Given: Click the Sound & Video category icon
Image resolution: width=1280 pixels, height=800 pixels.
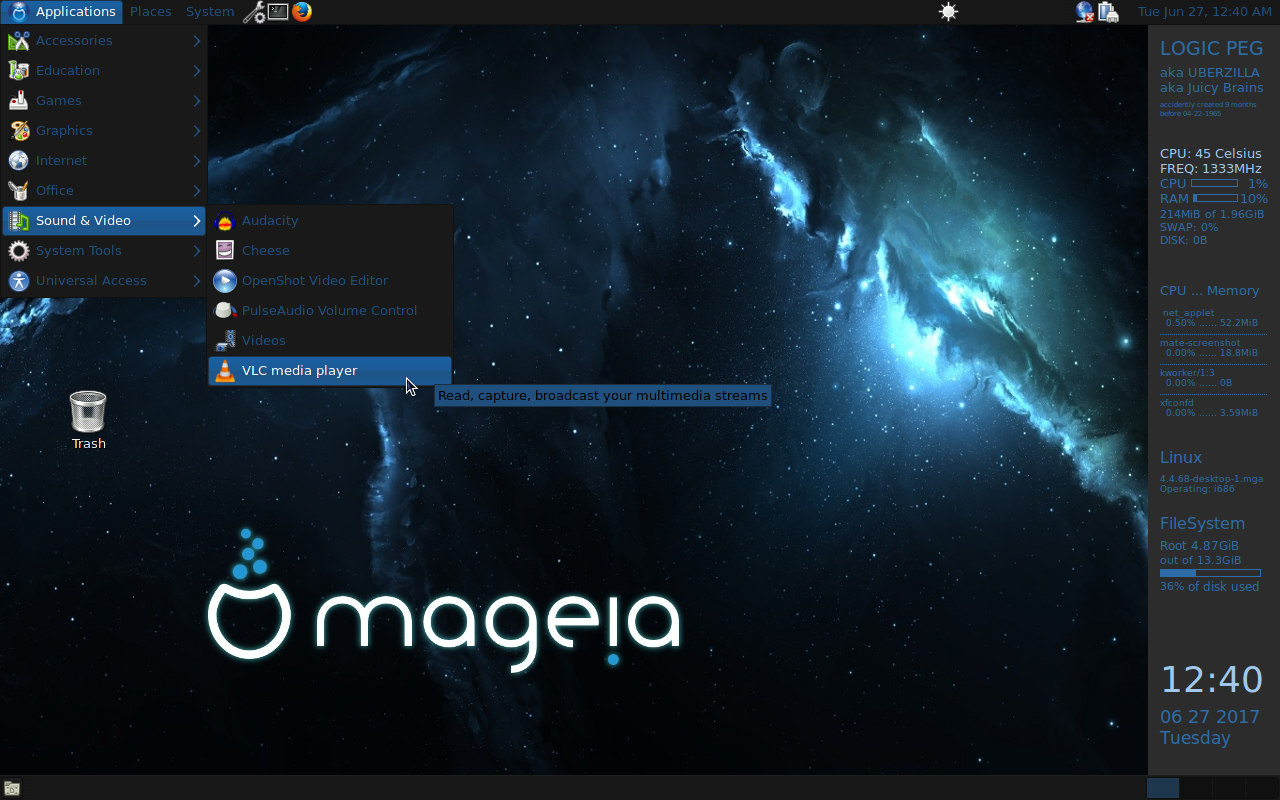Looking at the screenshot, I should pyautogui.click(x=18, y=221).
